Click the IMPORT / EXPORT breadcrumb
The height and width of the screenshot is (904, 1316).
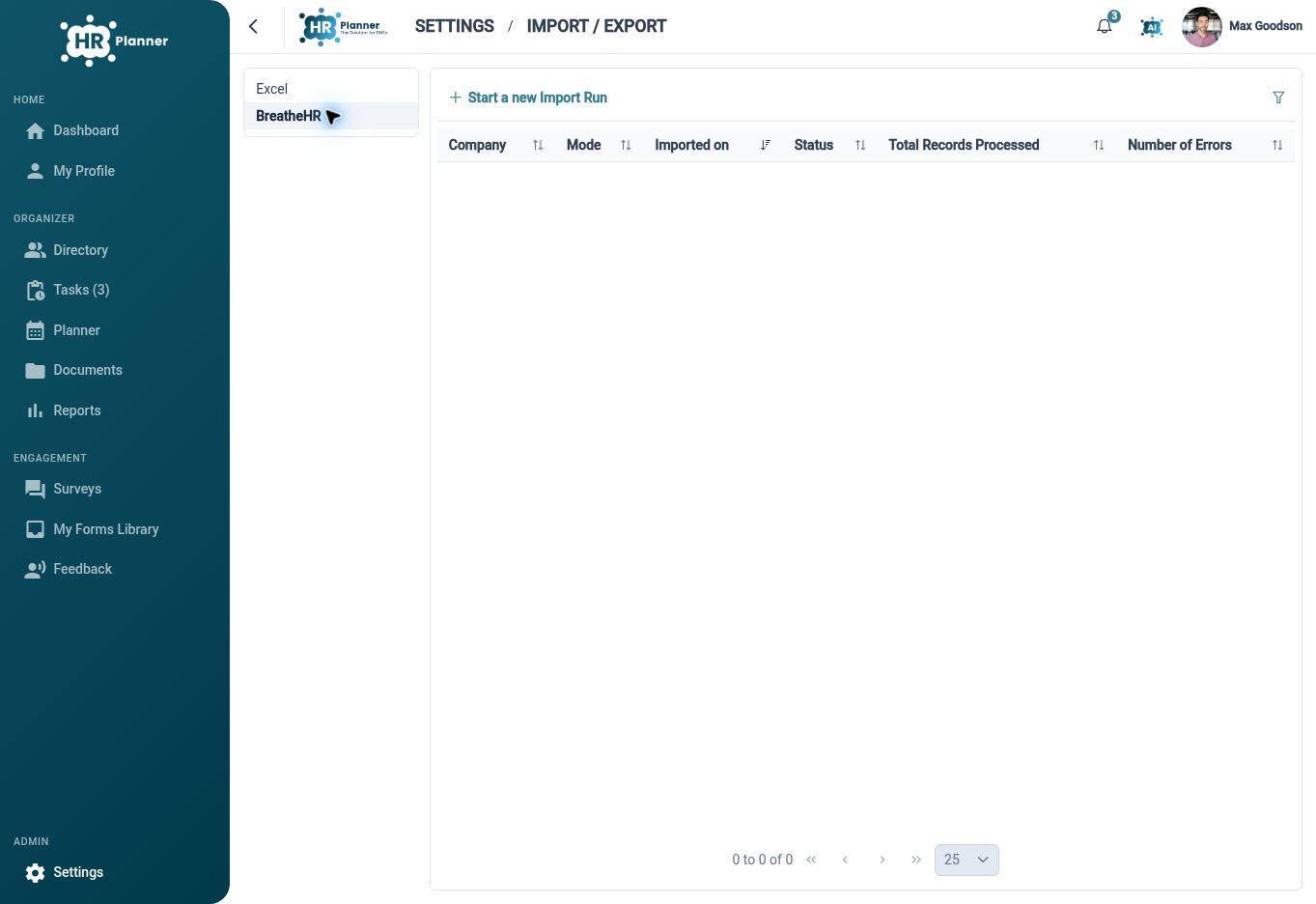pos(597,26)
